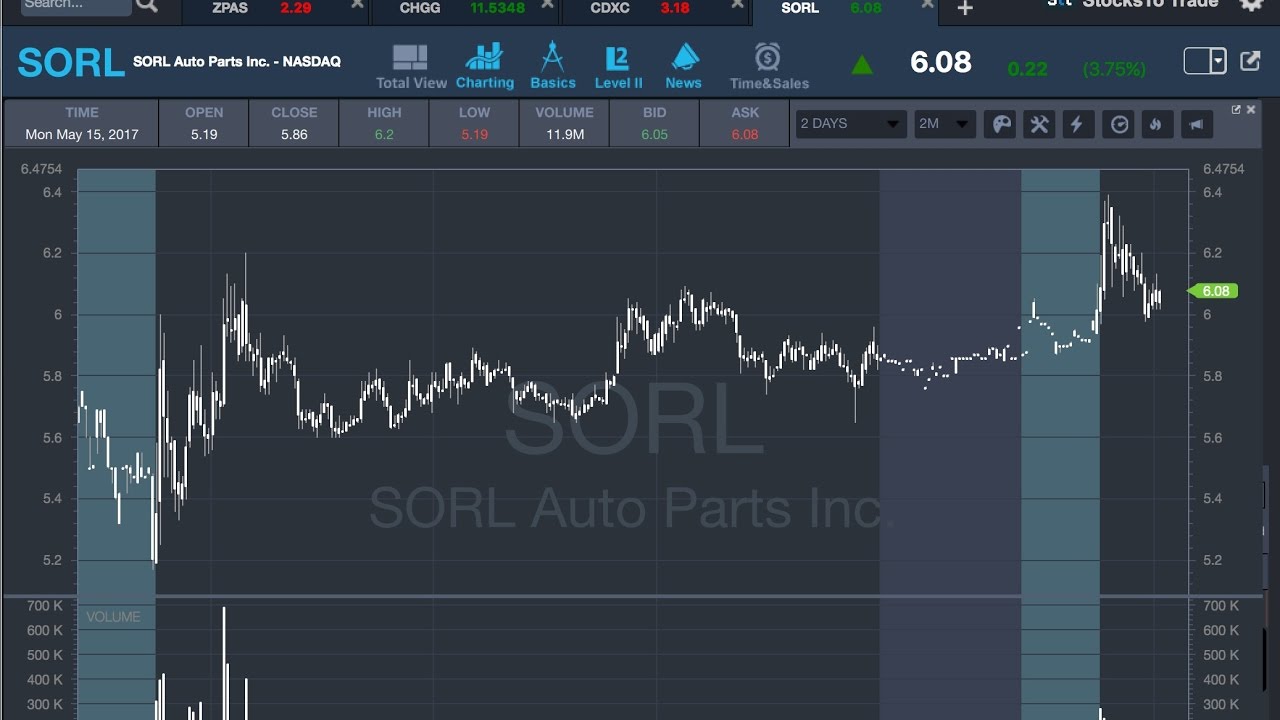Close the CHGG tab
Image resolution: width=1280 pixels, height=720 pixels.
[x=547, y=5]
